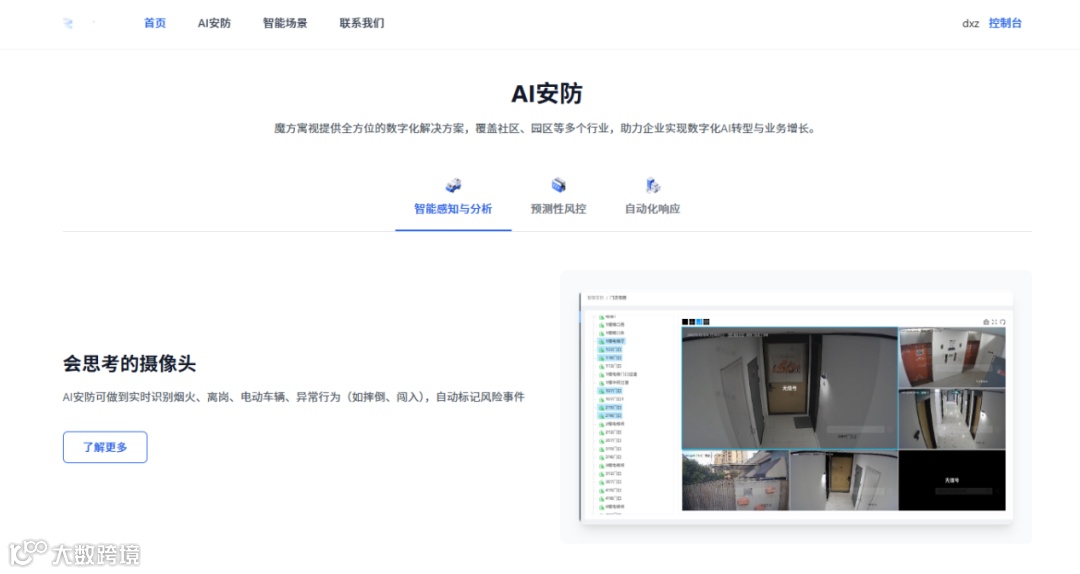
Task: Switch to the 自动化响应 tab label
Action: coord(652,209)
